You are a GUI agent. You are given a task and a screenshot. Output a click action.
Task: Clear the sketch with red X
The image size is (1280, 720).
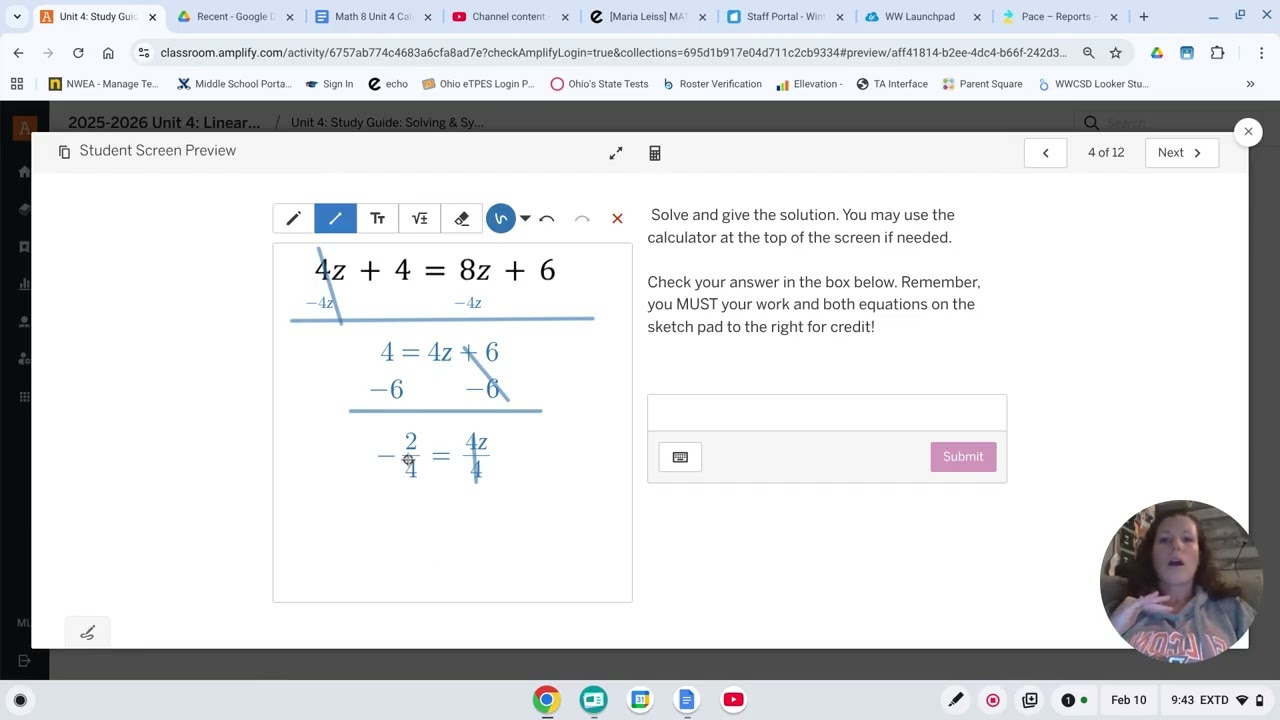[x=617, y=218]
